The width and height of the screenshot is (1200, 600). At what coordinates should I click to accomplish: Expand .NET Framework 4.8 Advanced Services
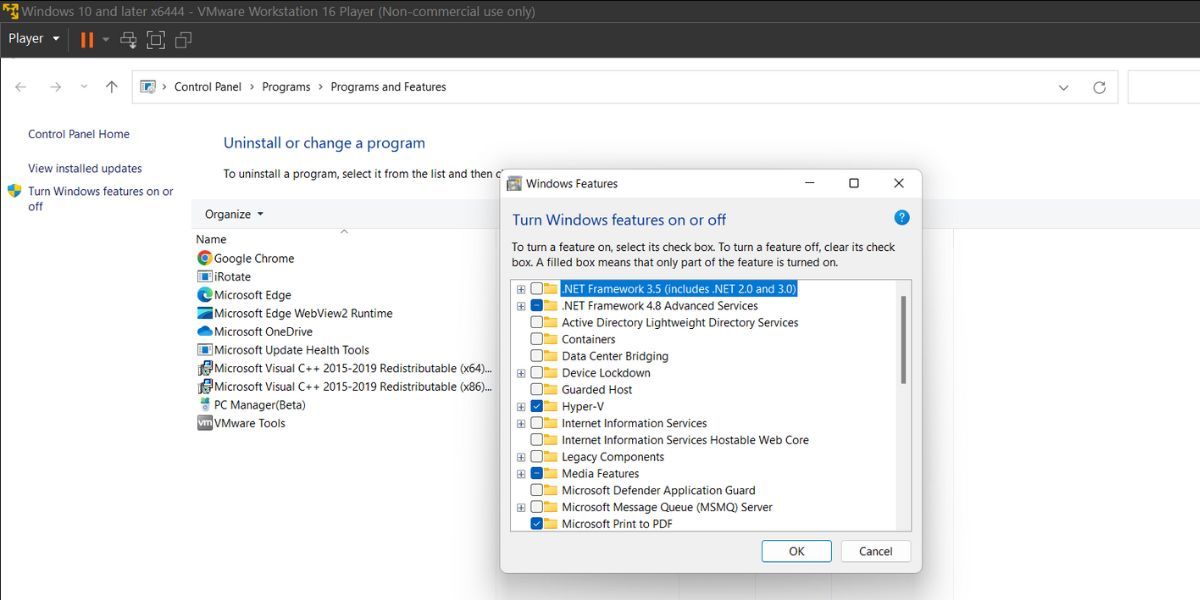(521, 306)
